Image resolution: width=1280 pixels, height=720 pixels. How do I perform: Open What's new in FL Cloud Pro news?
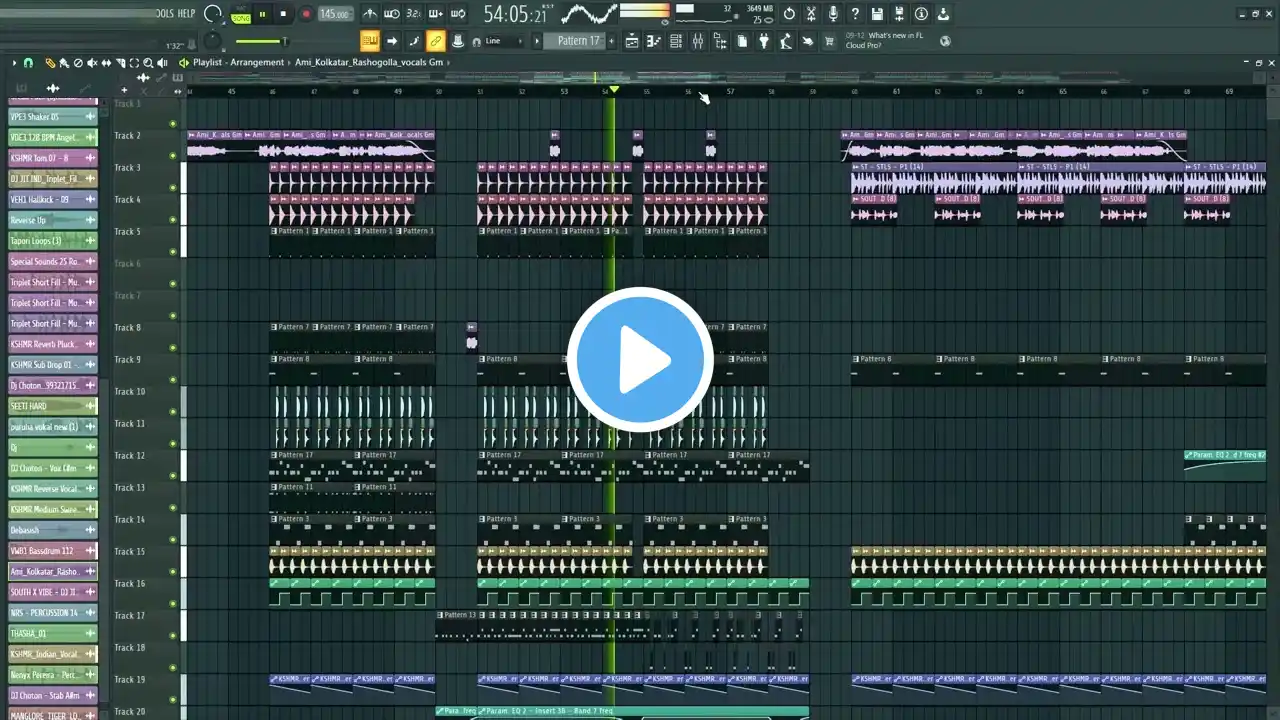pos(884,40)
